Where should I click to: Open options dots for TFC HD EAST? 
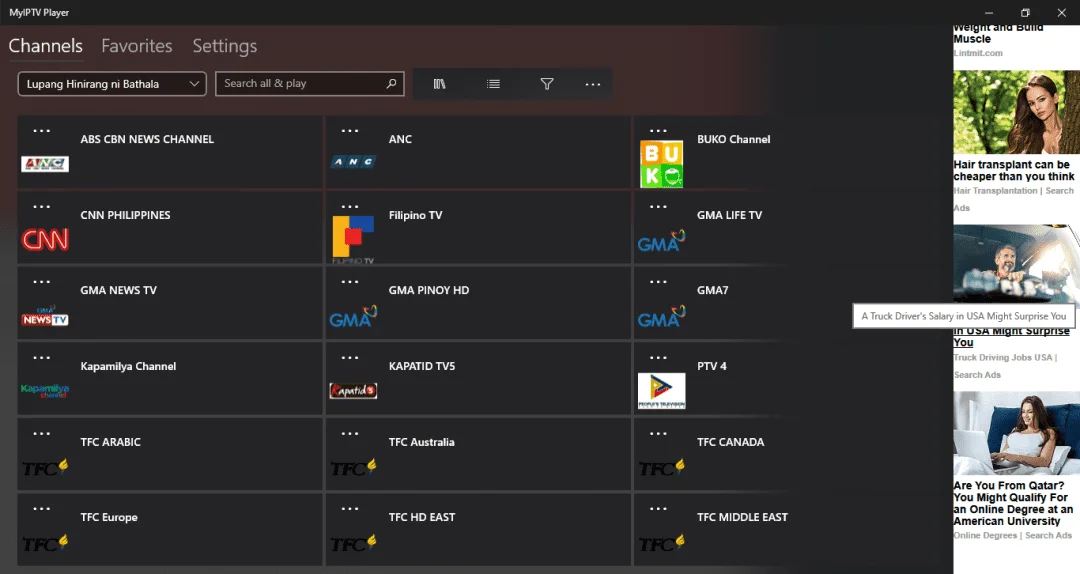tap(350, 509)
